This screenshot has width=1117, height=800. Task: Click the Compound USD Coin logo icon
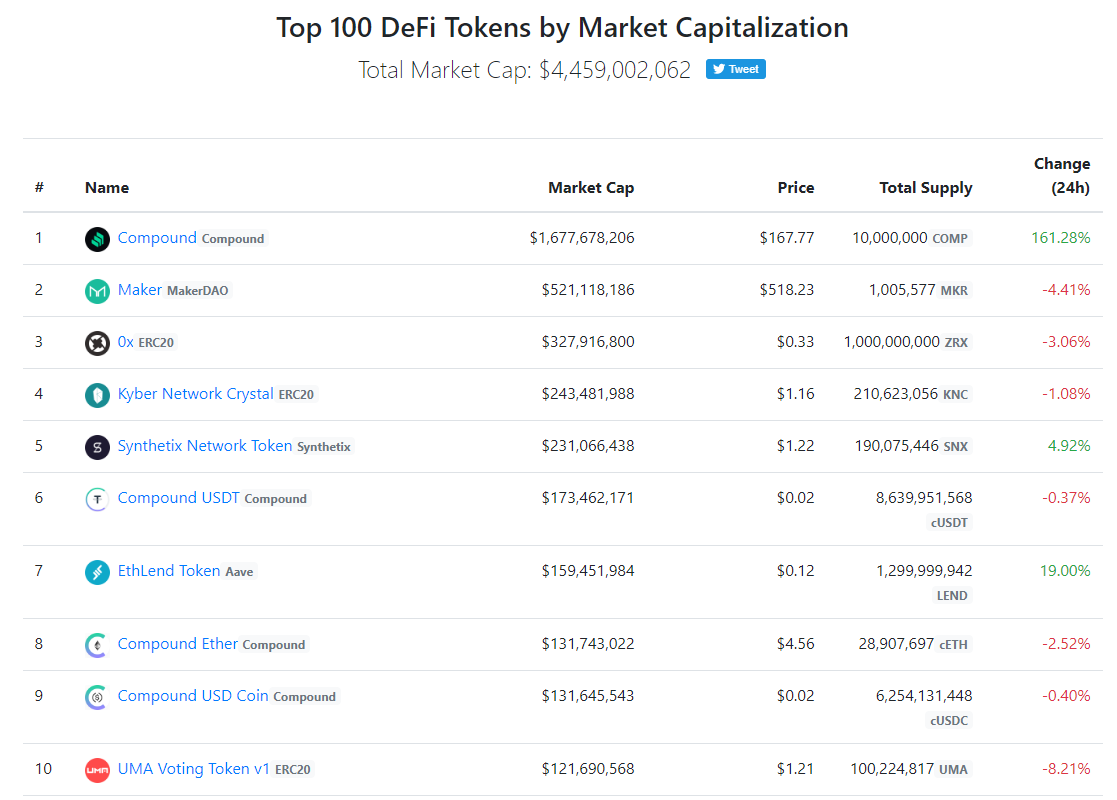click(97, 697)
